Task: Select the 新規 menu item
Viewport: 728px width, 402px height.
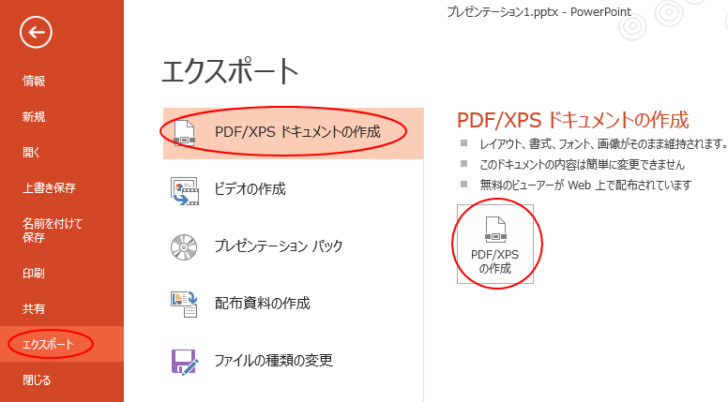Action: pyautogui.click(x=34, y=117)
